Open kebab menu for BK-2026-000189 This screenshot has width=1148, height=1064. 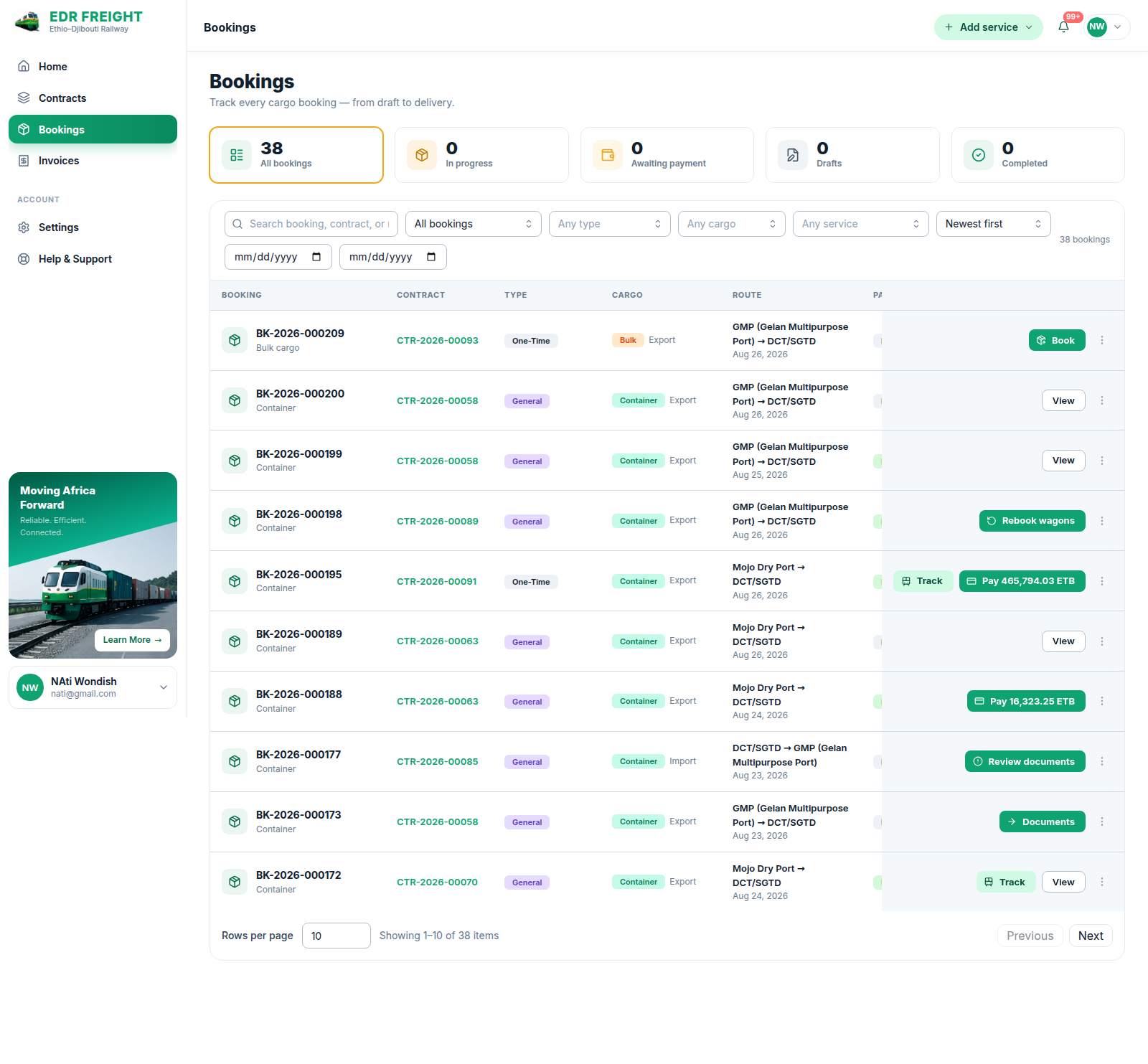(x=1102, y=641)
